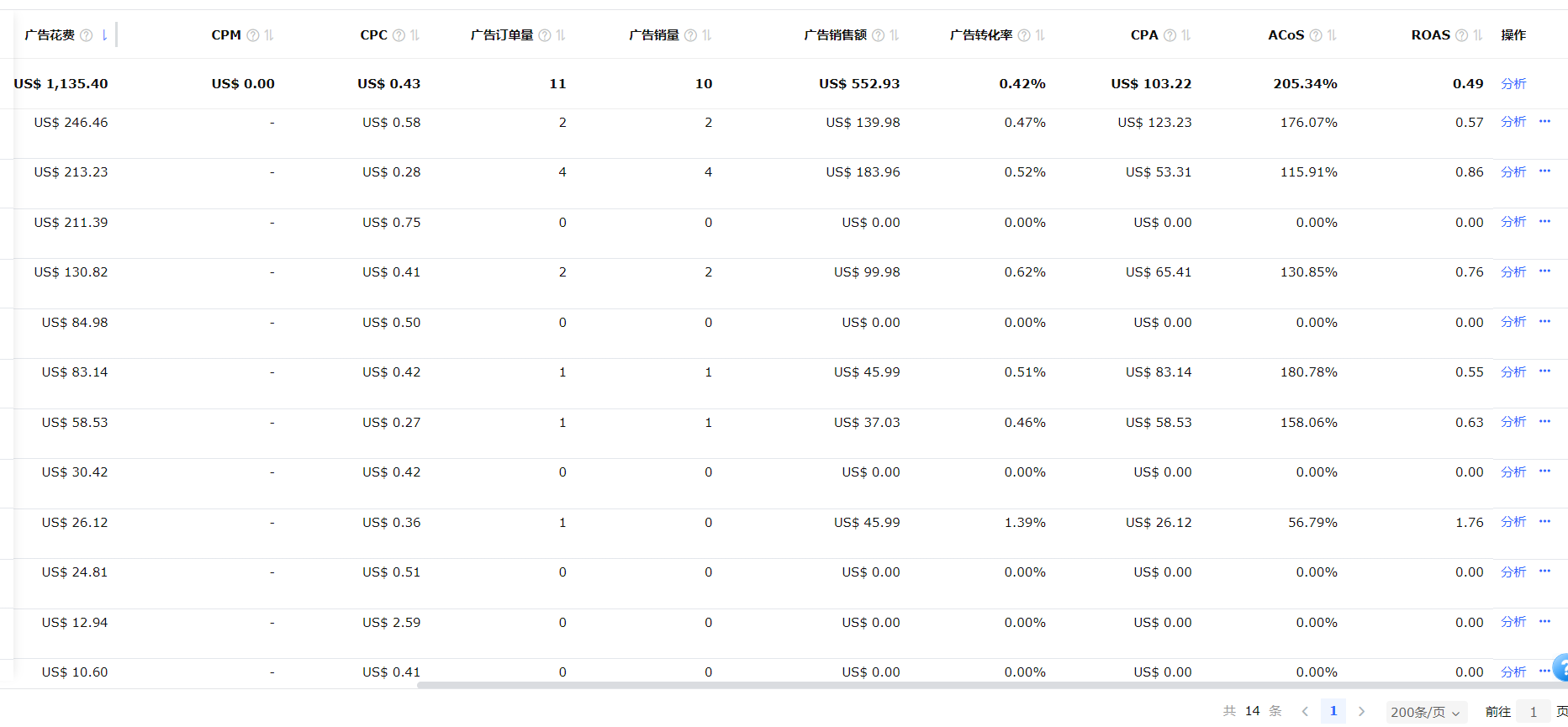Screen dimensions: 1568x727
Task: Open 分析 for the US$ 26.12 row
Action: 1513,522
